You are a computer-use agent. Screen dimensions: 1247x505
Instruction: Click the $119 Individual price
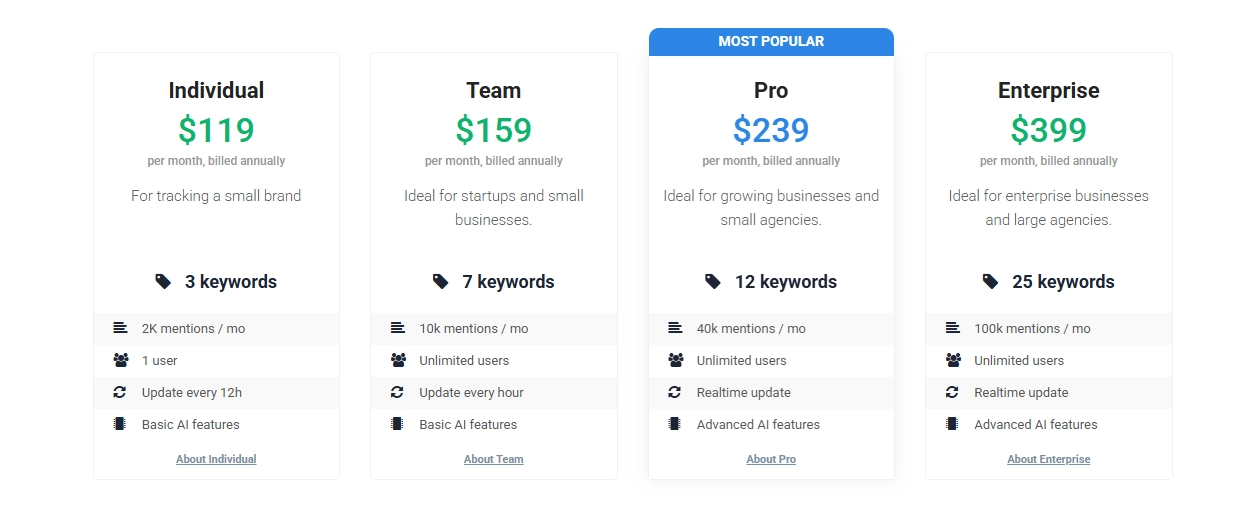click(216, 130)
